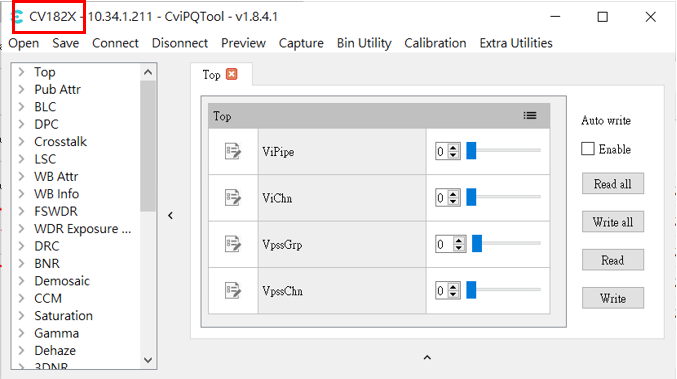Collapse the left tree panel arrow
This screenshot has height=379, width=677.
tap(171, 215)
